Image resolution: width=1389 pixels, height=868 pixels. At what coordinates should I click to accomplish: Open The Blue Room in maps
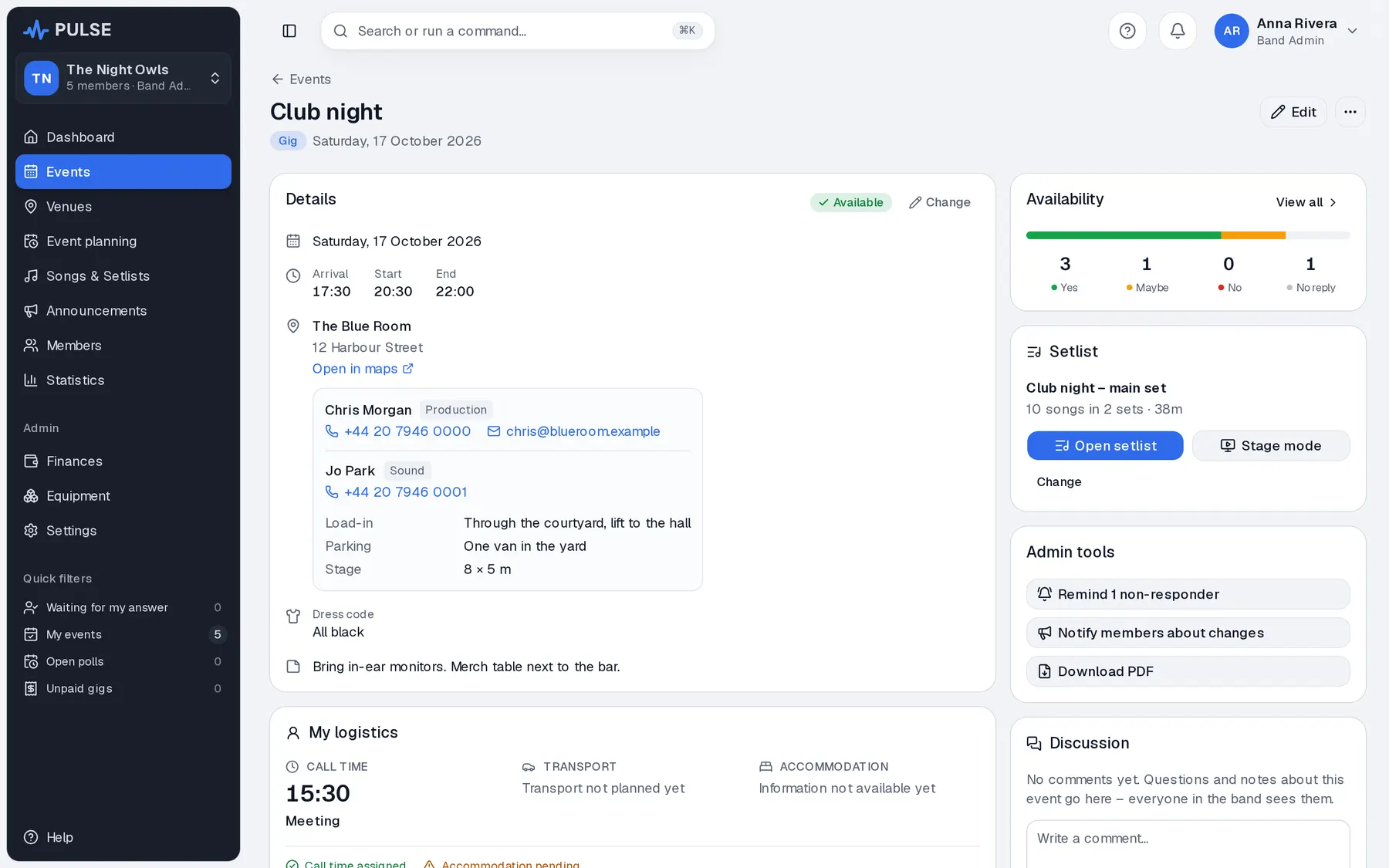coord(363,369)
